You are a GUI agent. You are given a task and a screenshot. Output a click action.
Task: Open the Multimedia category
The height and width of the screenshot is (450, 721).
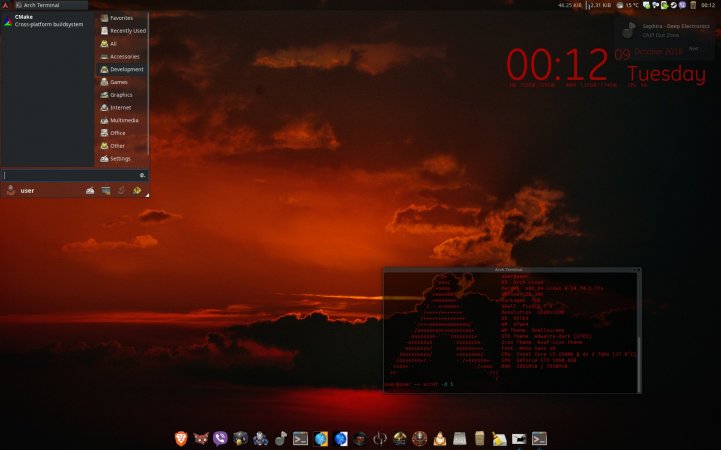[x=122, y=120]
